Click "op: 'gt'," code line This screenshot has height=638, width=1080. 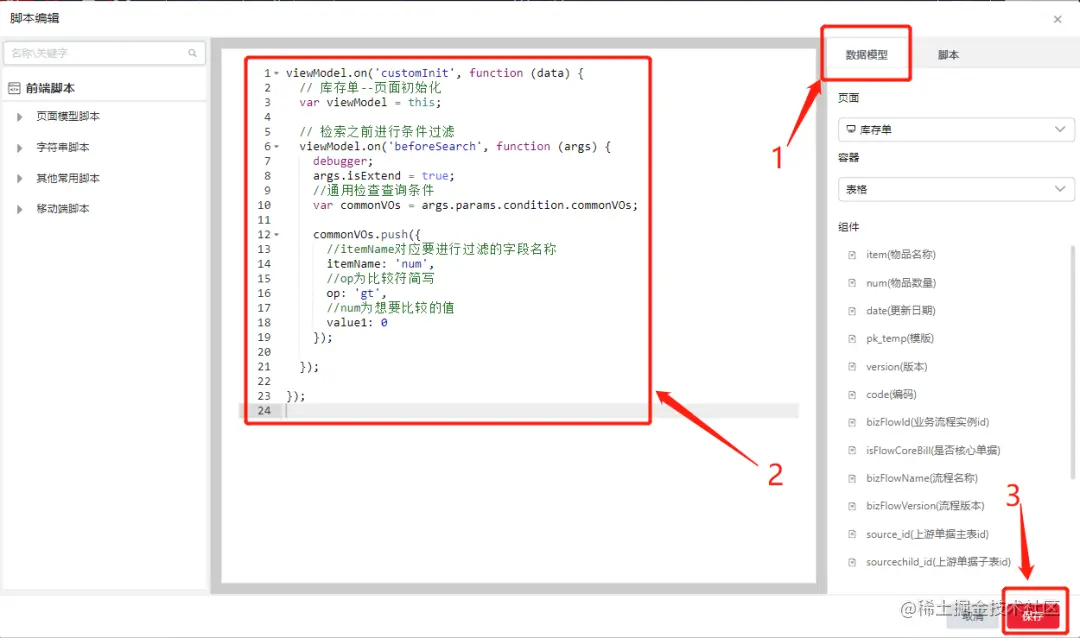tap(356, 294)
